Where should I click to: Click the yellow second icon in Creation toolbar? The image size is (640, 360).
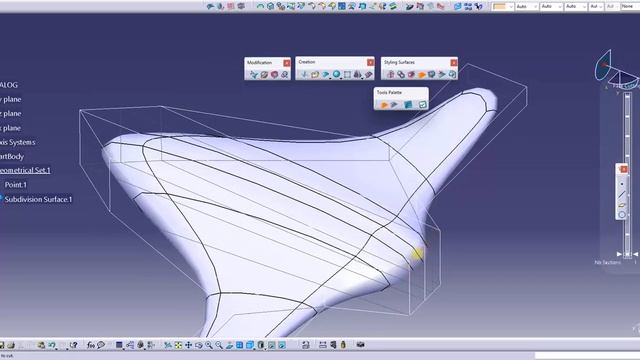(x=315, y=74)
